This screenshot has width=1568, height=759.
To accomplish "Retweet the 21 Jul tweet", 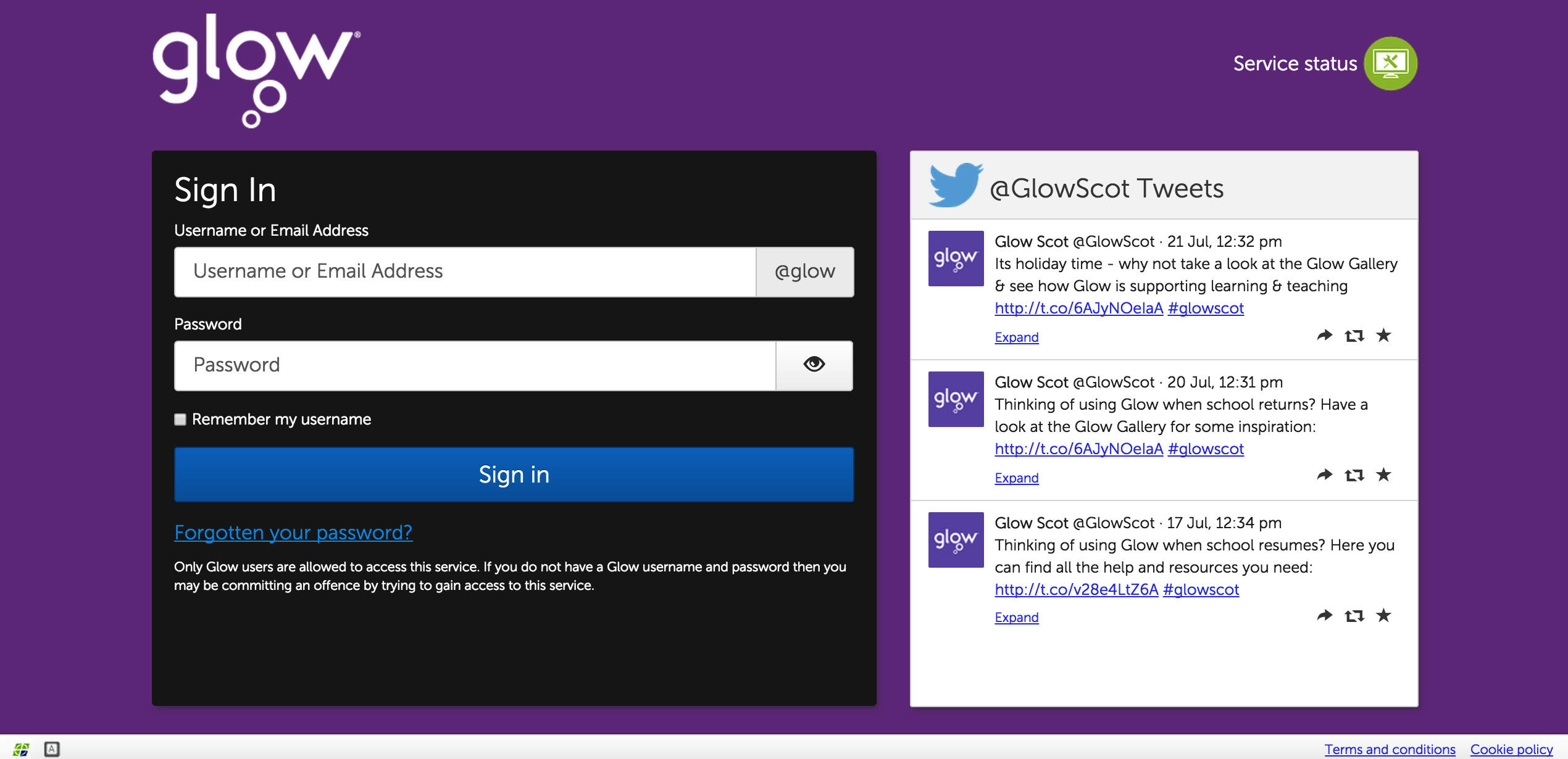I will (1354, 336).
